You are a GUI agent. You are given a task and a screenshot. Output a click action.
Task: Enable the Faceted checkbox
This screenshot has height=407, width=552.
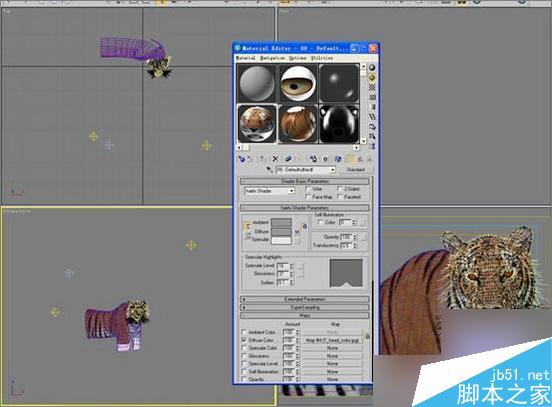(x=339, y=197)
